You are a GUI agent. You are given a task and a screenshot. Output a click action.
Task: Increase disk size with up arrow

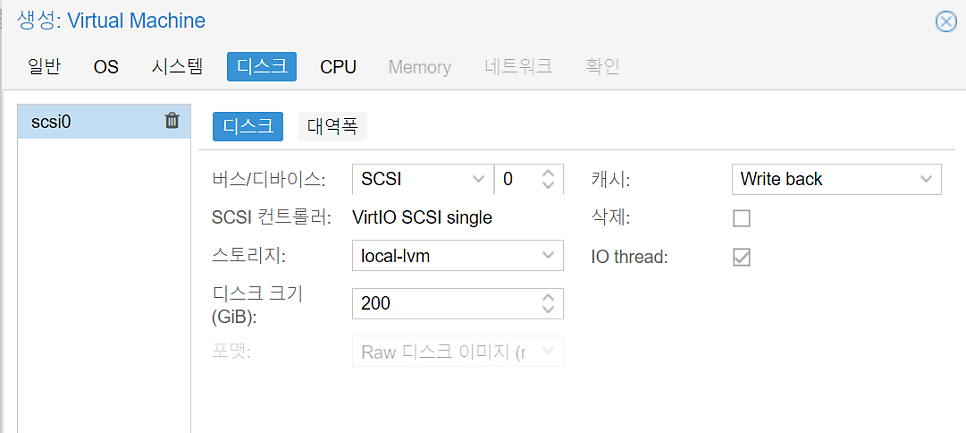coord(548,297)
